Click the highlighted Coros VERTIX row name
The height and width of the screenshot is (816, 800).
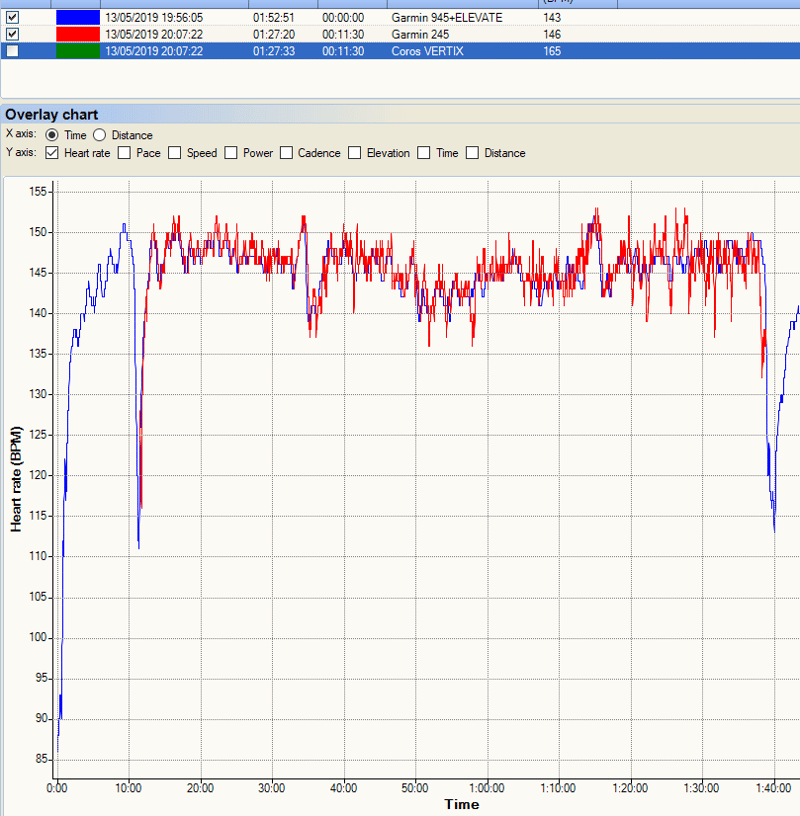coord(427,51)
